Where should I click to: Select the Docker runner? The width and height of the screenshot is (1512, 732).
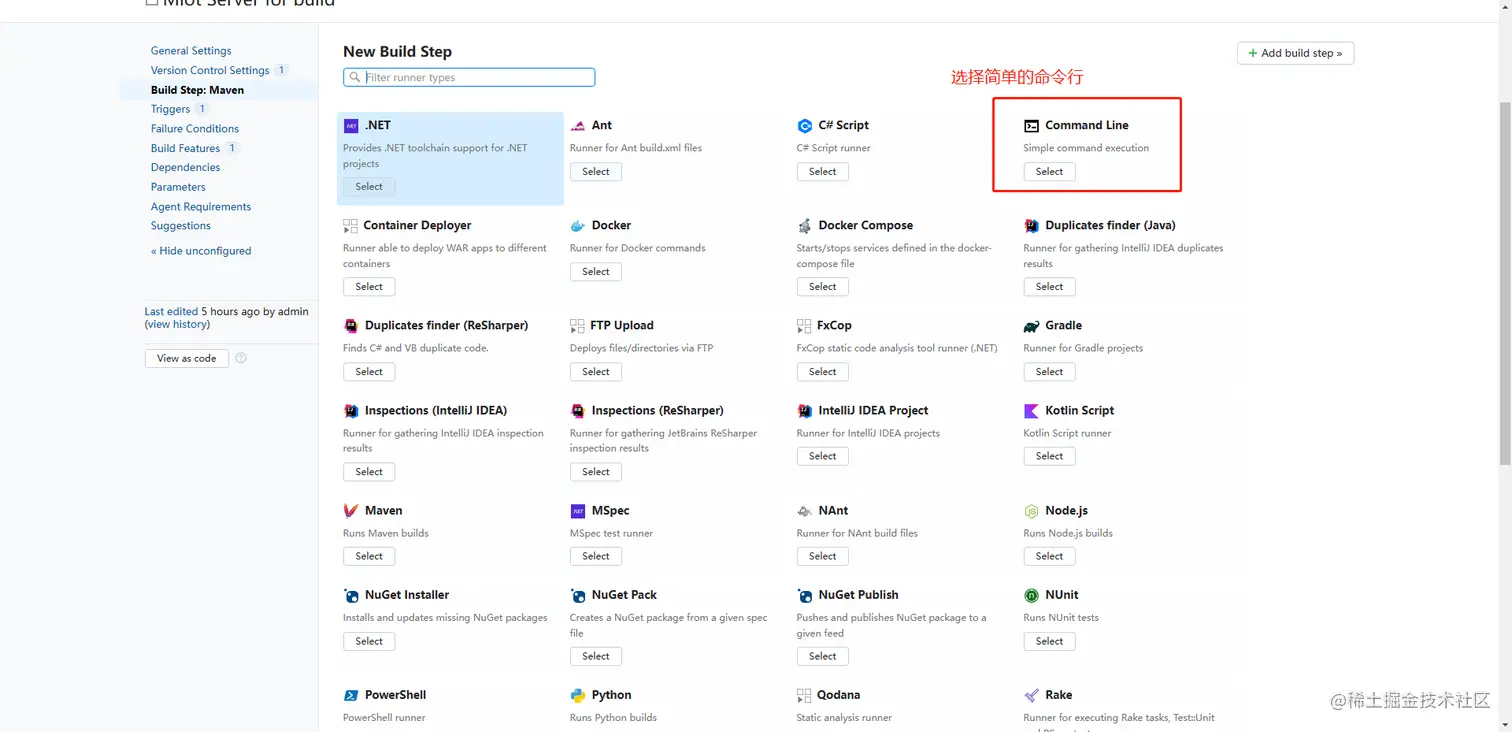596,272
